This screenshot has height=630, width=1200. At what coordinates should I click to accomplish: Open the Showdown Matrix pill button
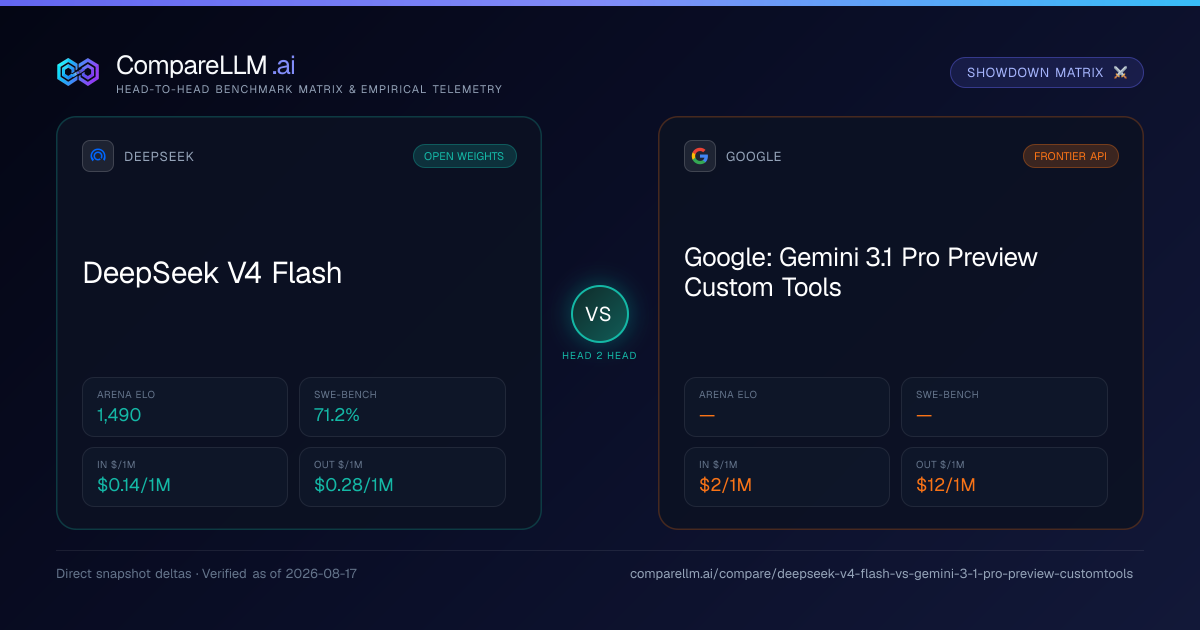point(1047,73)
